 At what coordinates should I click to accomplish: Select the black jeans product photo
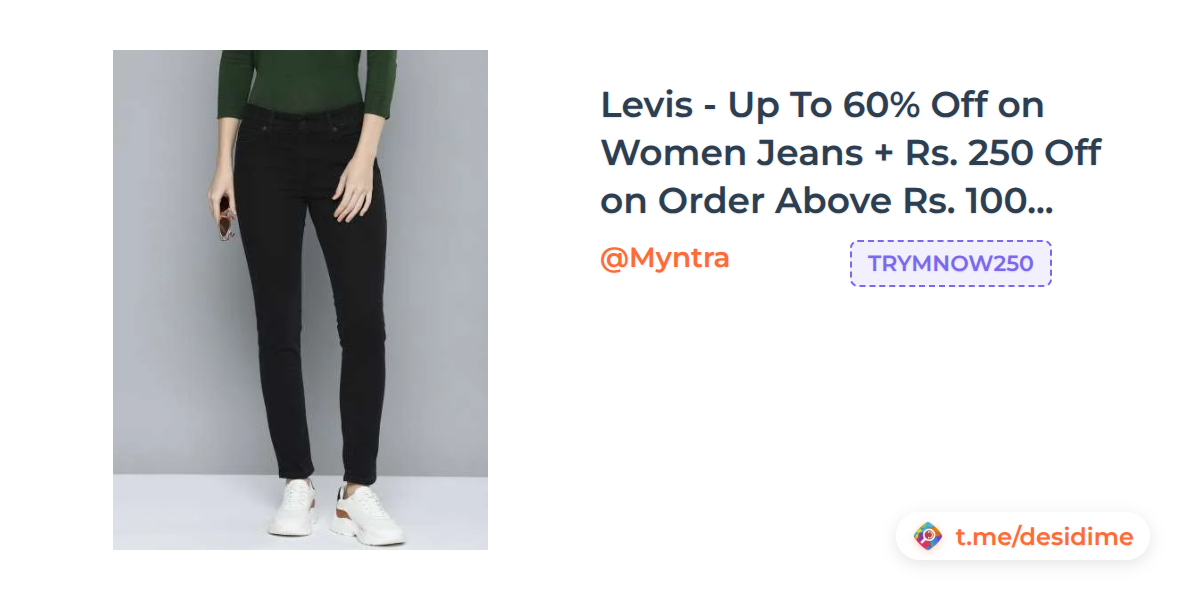(300, 300)
